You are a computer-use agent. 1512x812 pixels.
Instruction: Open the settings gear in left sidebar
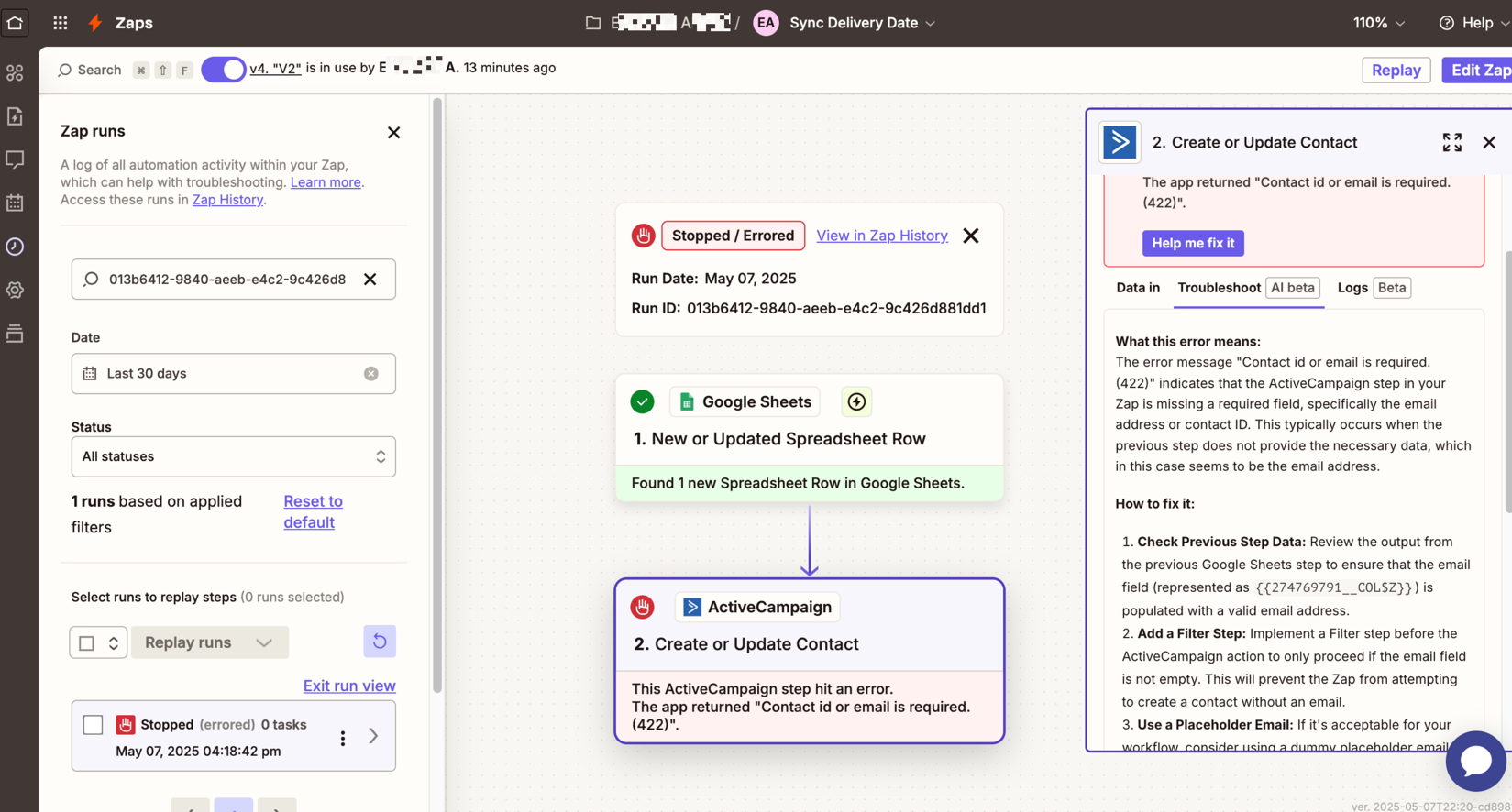click(x=15, y=291)
